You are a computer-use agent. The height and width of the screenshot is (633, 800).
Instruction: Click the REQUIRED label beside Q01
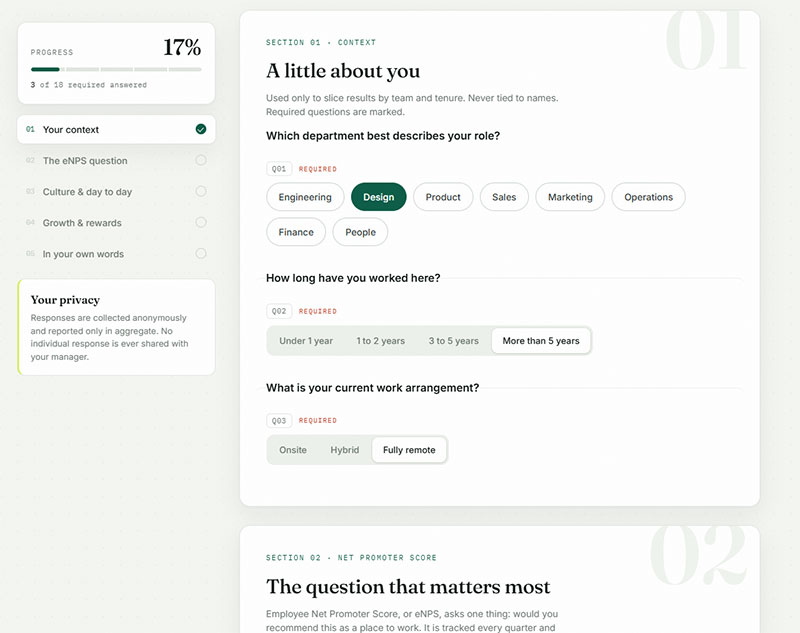[x=318, y=169]
